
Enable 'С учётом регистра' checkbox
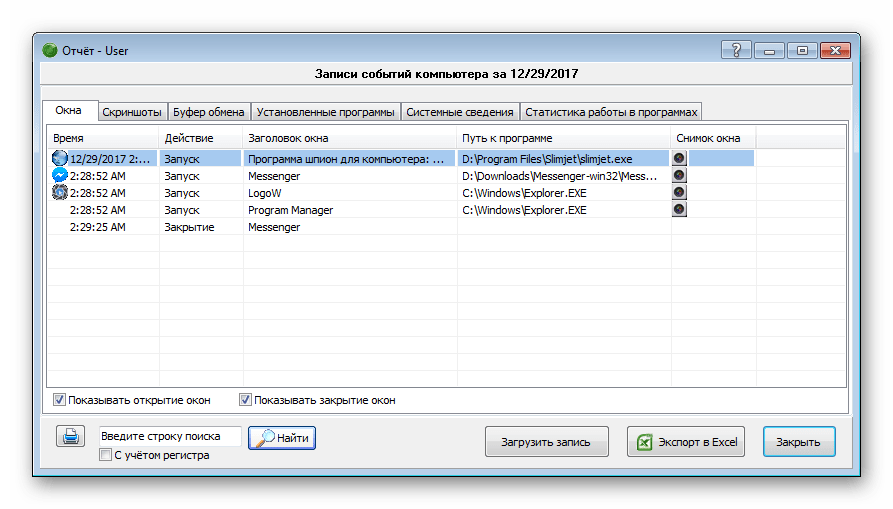tap(106, 456)
